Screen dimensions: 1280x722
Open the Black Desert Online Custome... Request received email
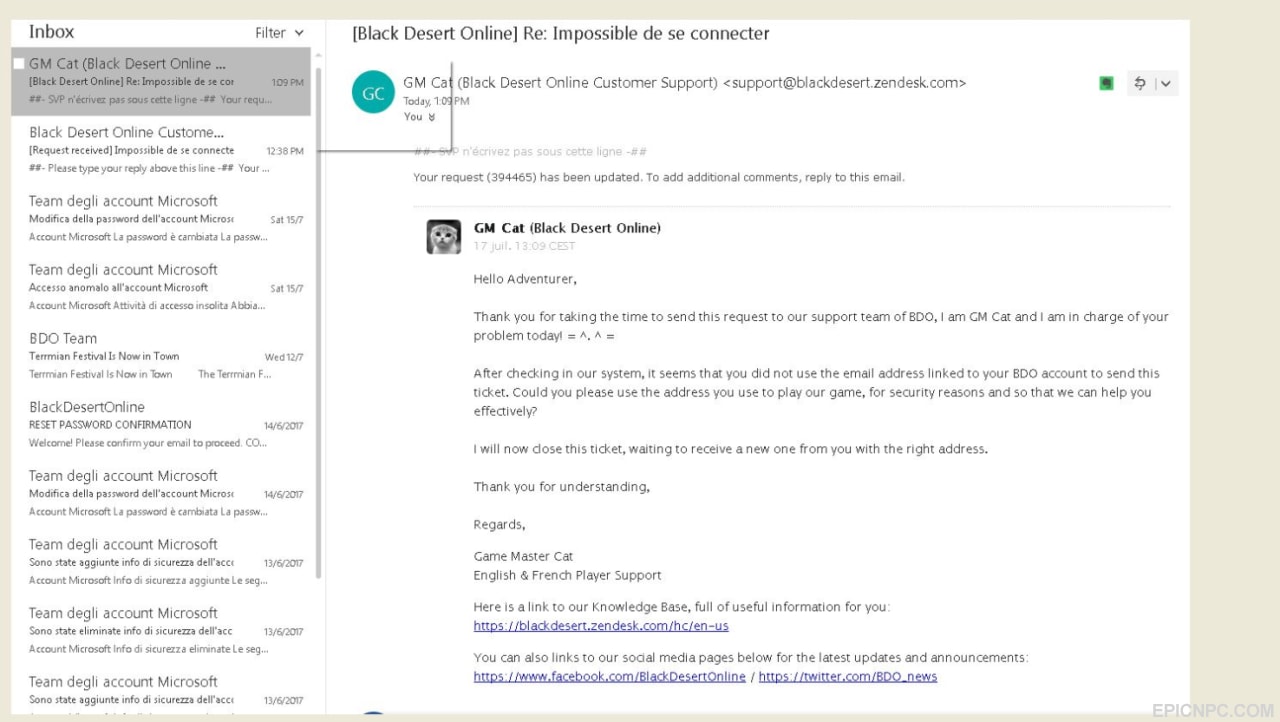point(161,150)
